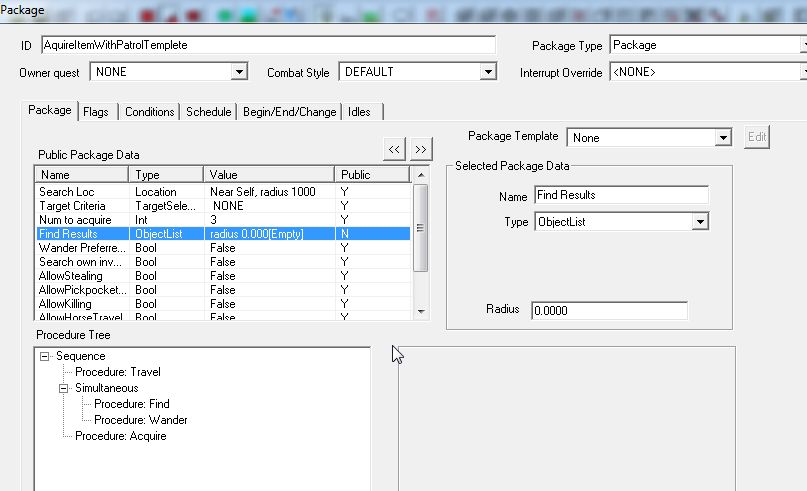Screen dimensions: 807x491
Task: Click the TargetSele... type cell
Action: (x=165, y=206)
